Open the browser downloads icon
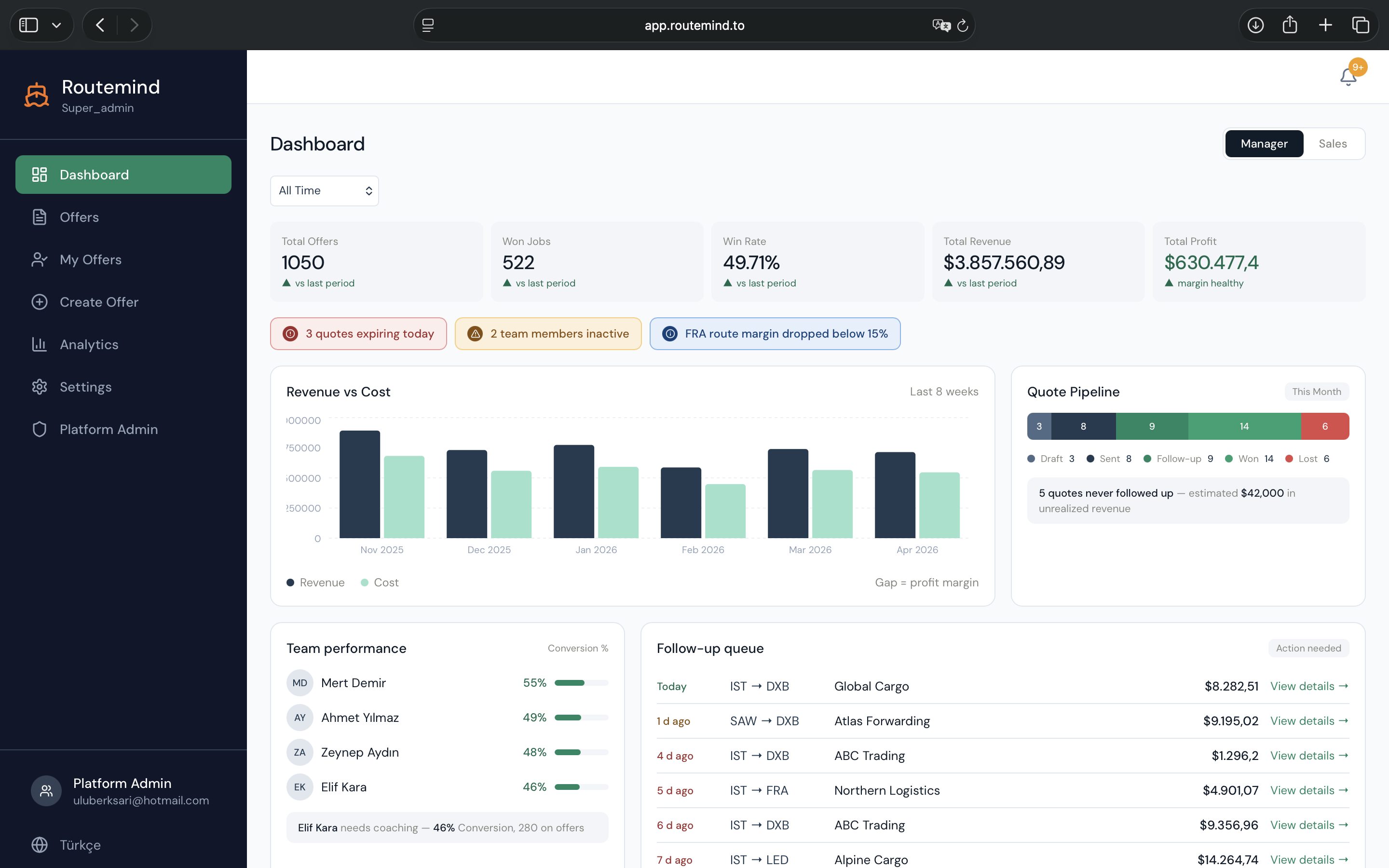 (1255, 25)
